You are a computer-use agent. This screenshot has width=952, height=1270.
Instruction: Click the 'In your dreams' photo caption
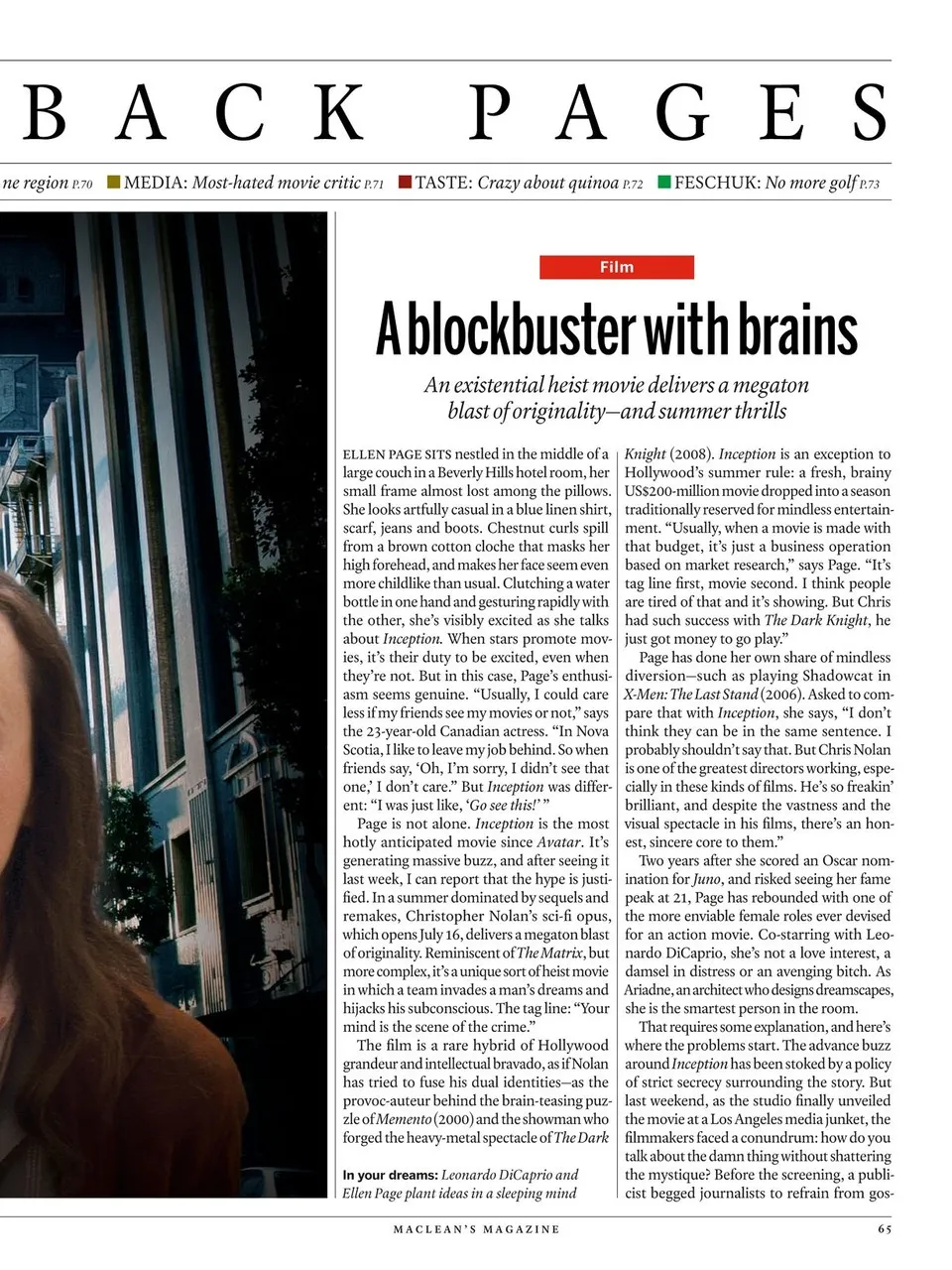tap(461, 1184)
